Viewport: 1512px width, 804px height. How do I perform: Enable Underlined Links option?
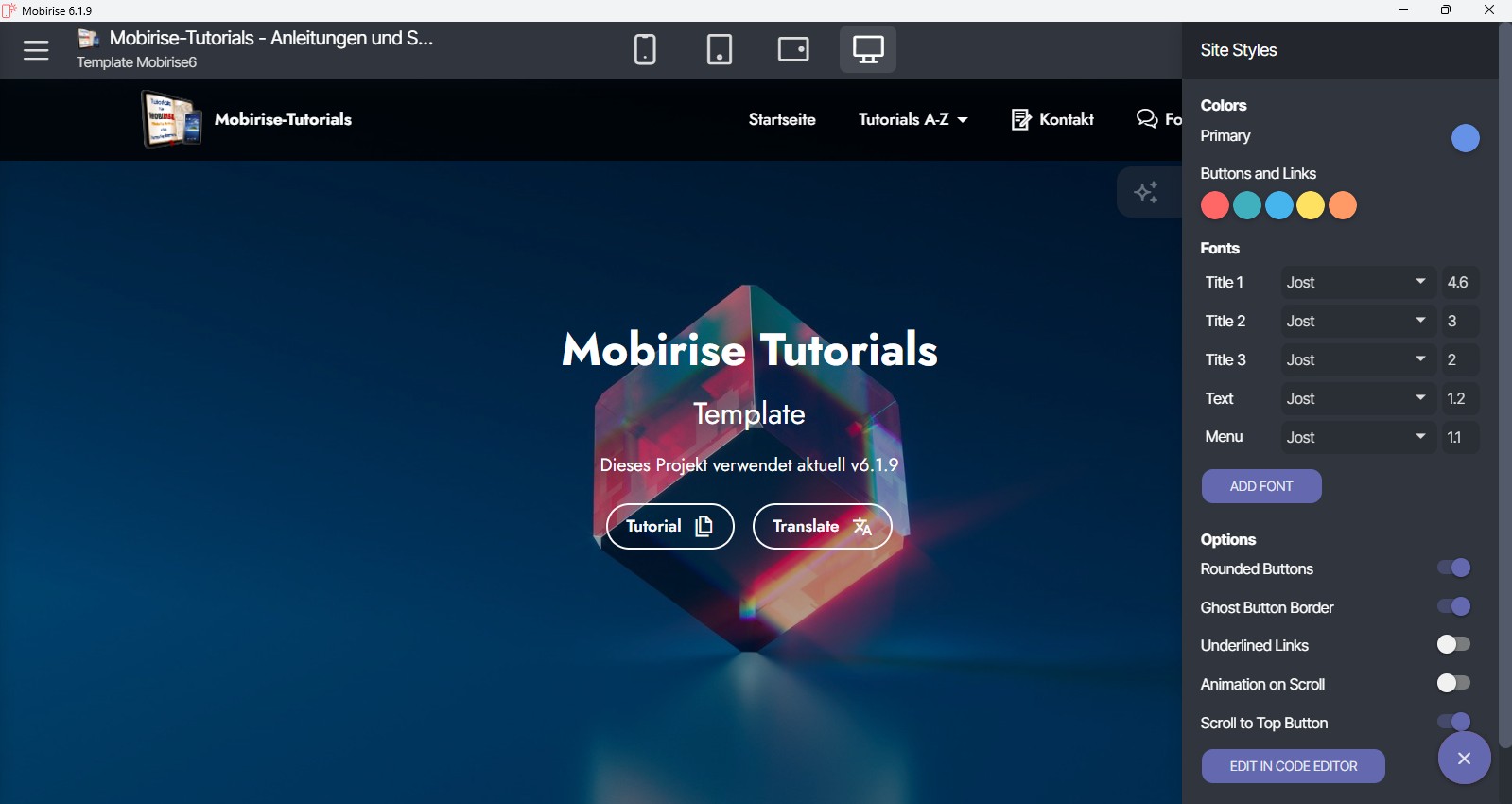[1453, 645]
